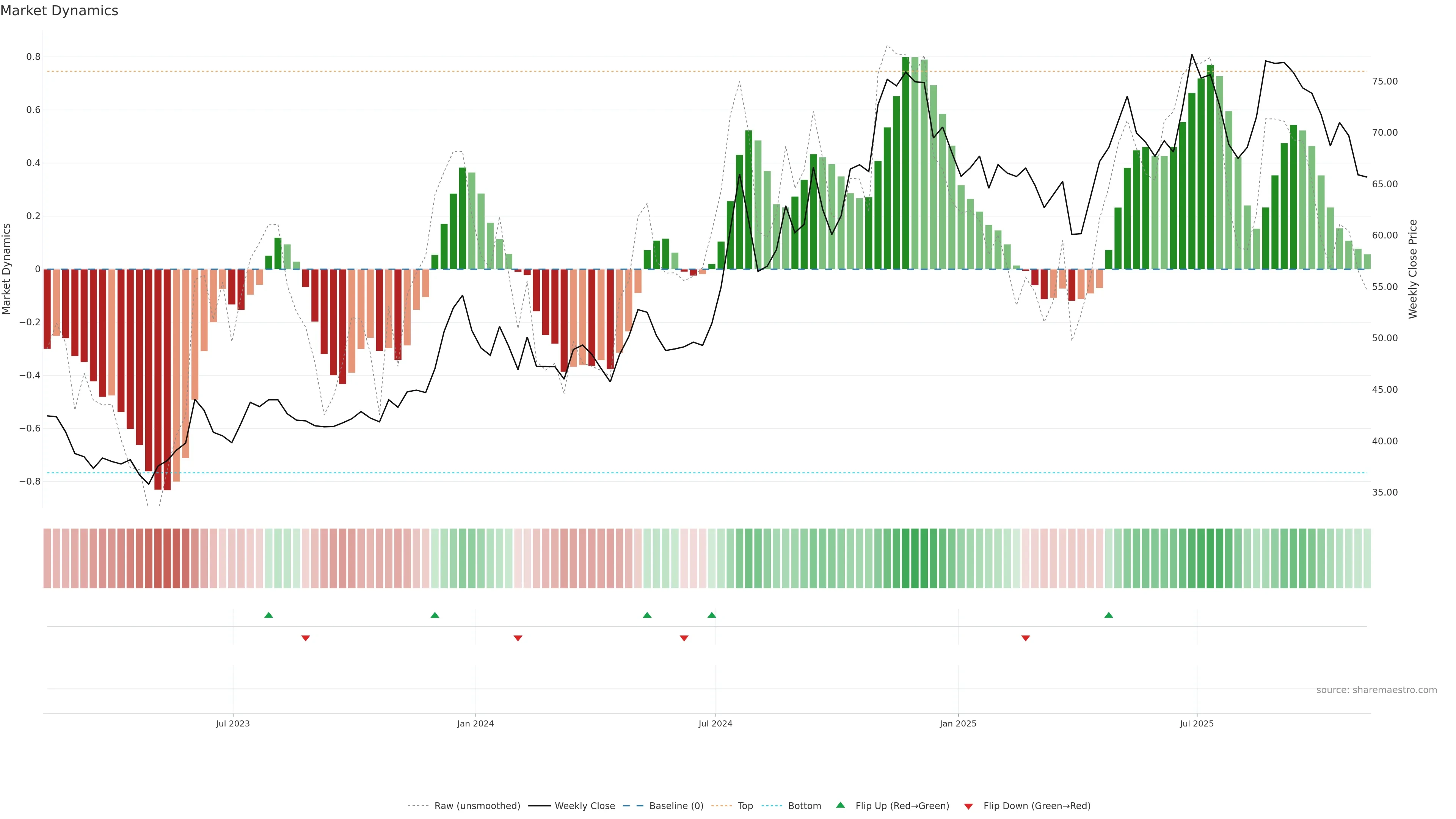1456x819 pixels.
Task: Click the green Flip Up triangle legend icon
Action: coord(840,805)
